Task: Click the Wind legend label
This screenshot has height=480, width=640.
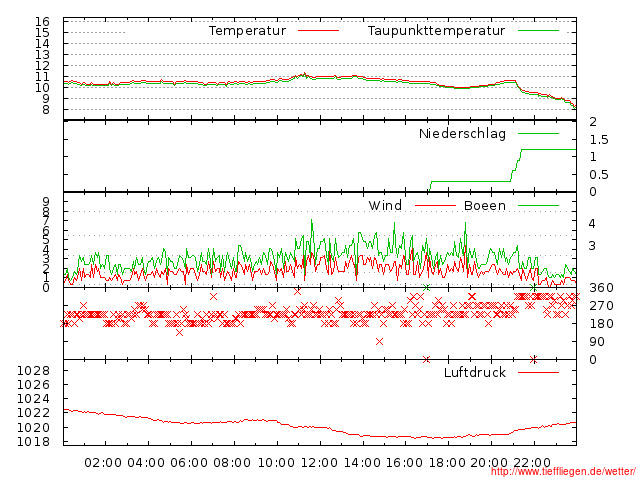Action: pyautogui.click(x=385, y=206)
